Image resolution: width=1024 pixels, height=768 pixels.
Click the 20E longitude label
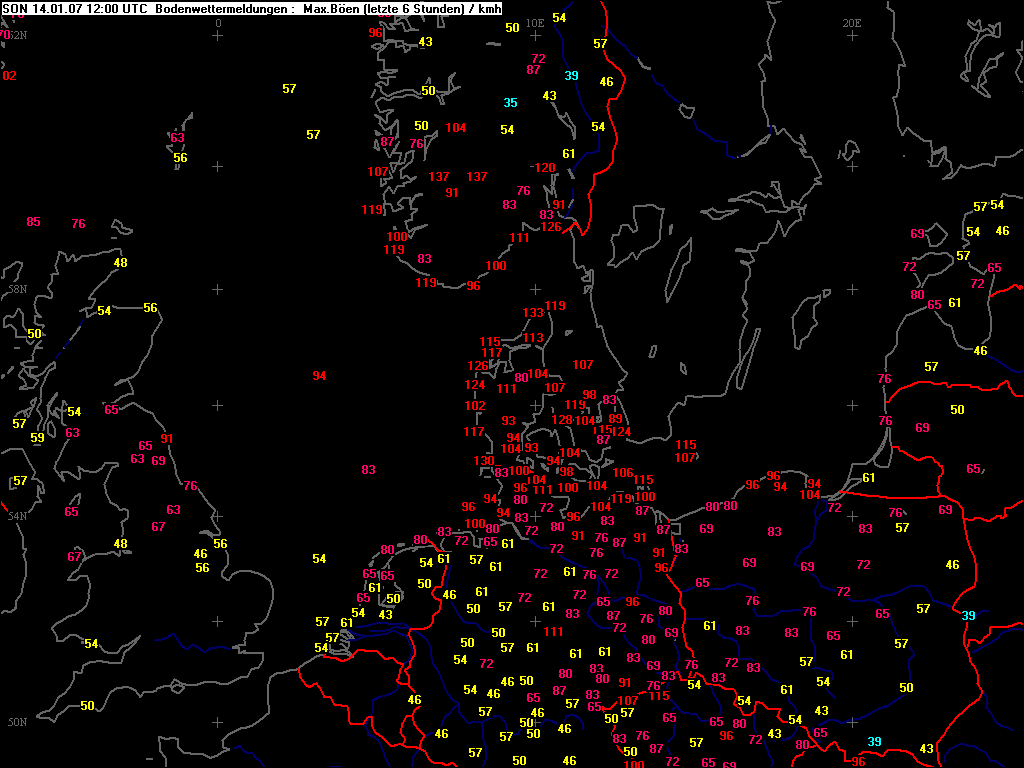coord(852,22)
